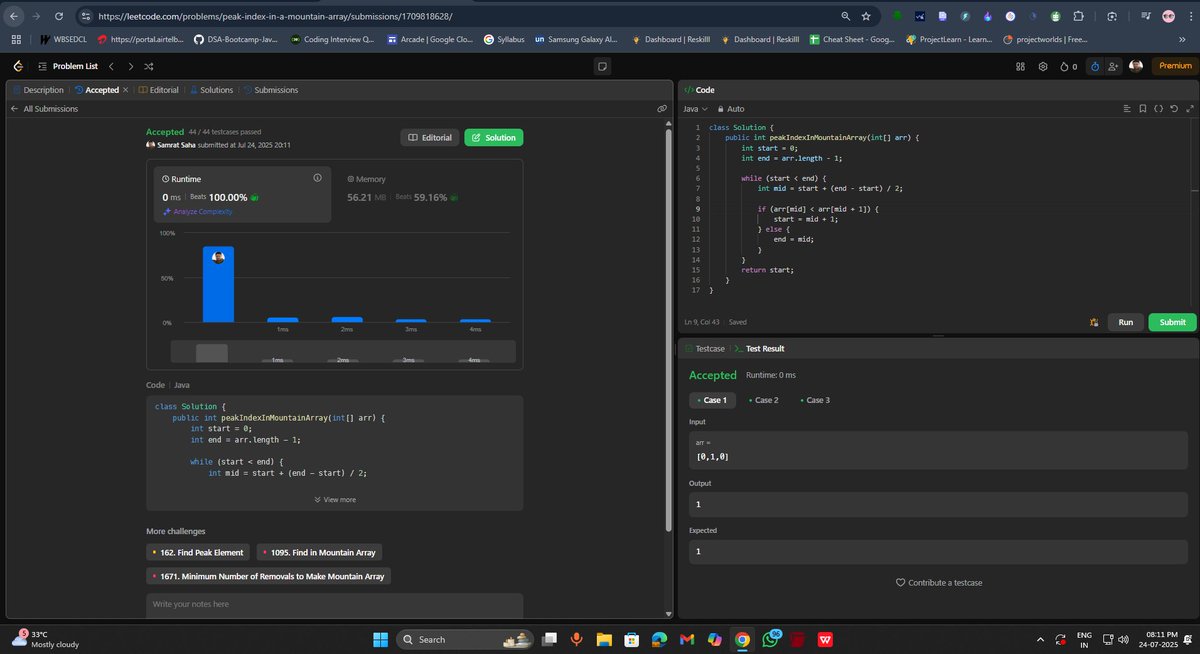Open the layout grid icon in header
This screenshot has height=654, width=1200.
tap(1021, 66)
